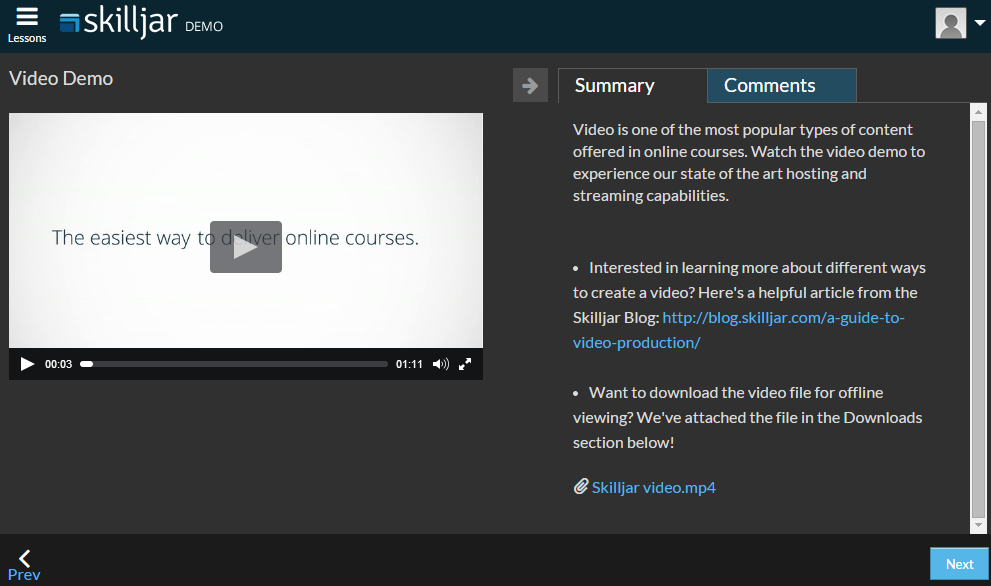Click the scrollbar down arrow in Summary panel
991x586 pixels.
978,525
